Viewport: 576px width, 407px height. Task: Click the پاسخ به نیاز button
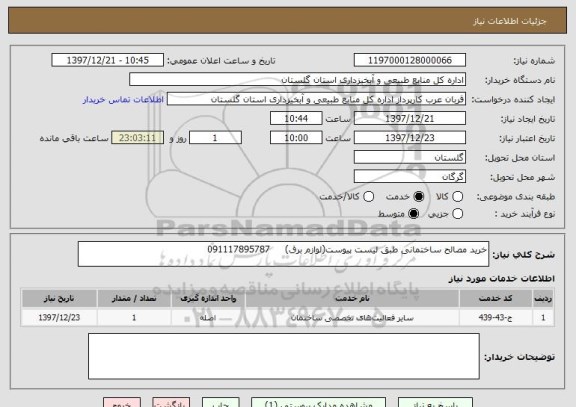(x=435, y=402)
